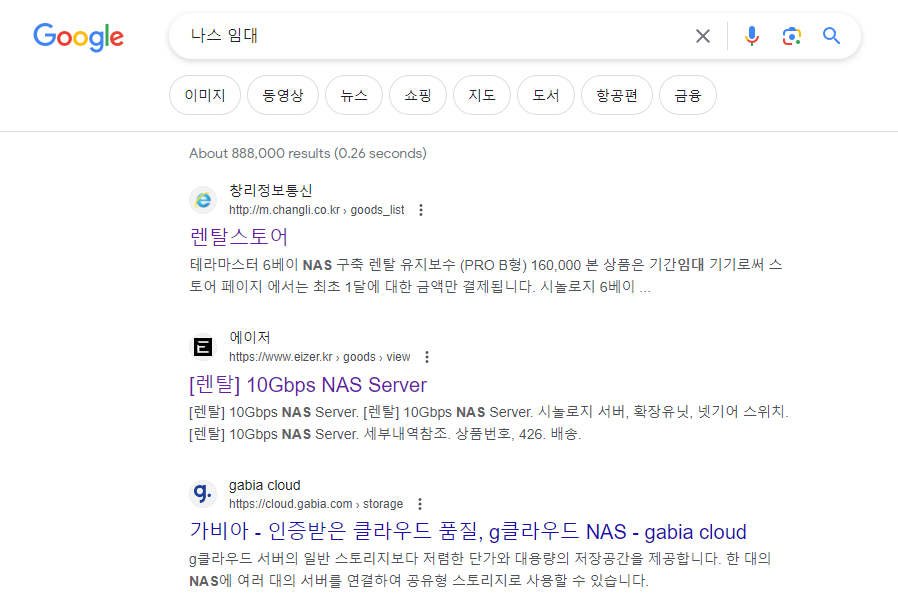
Task: Open the 지도 filter tab
Action: (x=482, y=96)
